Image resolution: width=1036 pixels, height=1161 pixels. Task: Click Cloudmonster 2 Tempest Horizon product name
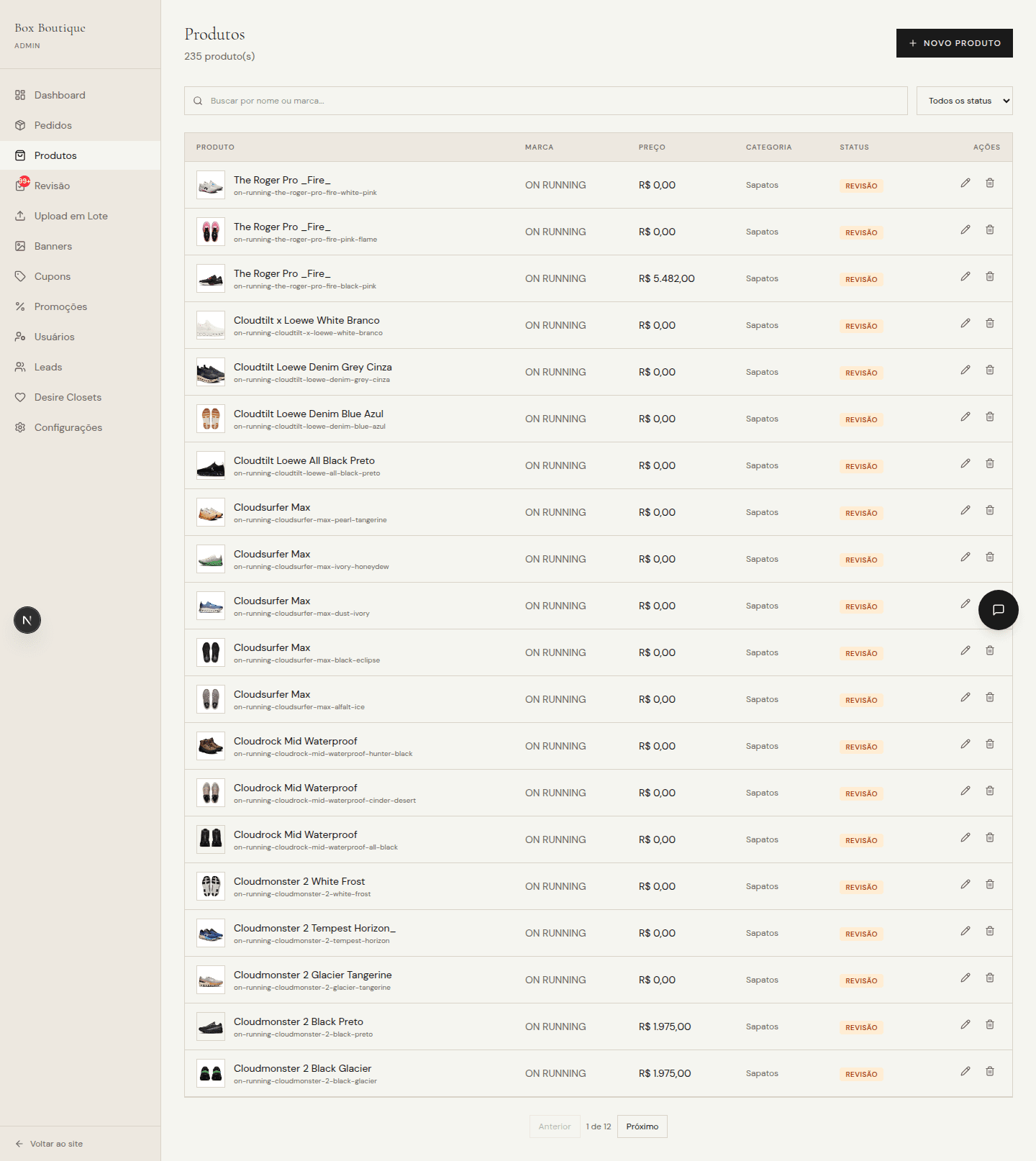314,928
